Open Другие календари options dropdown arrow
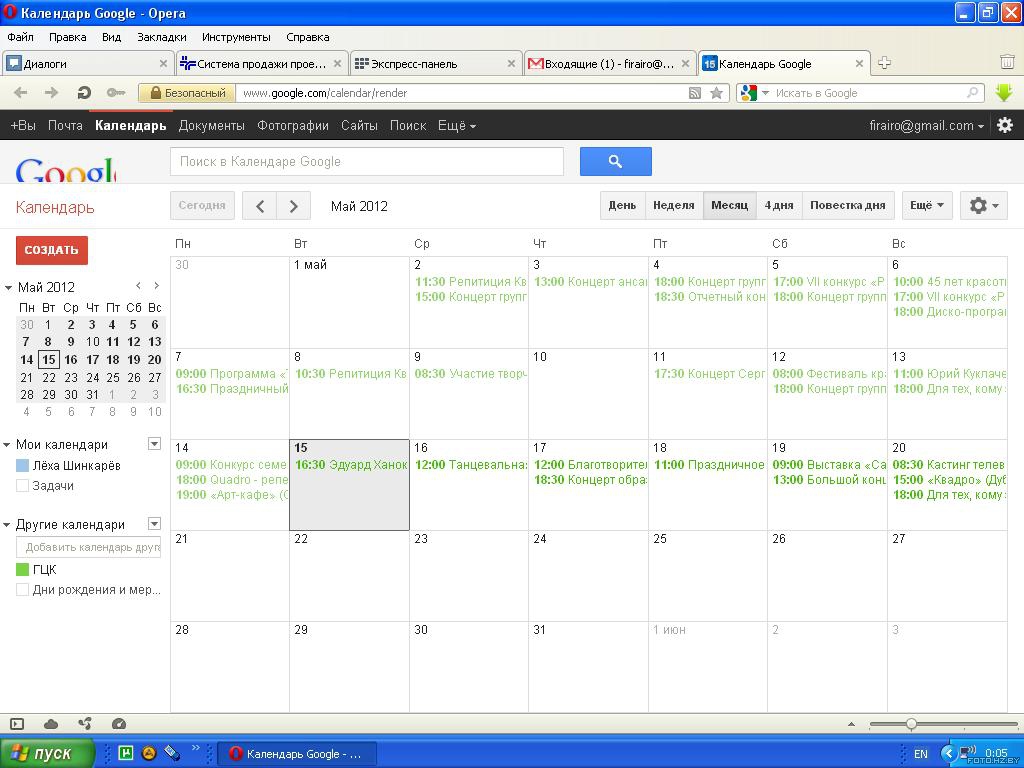Image resolution: width=1024 pixels, height=768 pixels. point(154,524)
